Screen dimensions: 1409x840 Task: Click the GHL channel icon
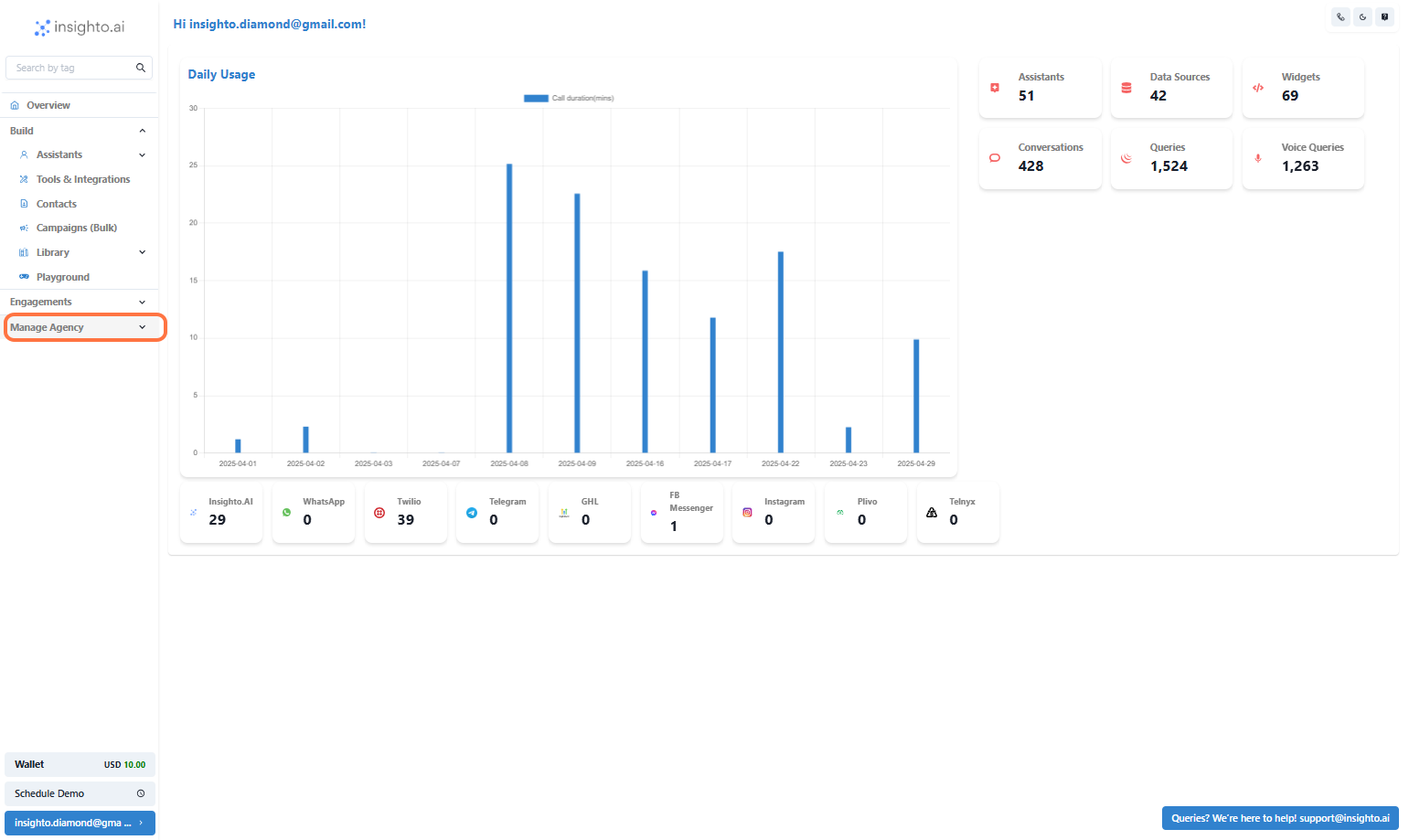(564, 513)
